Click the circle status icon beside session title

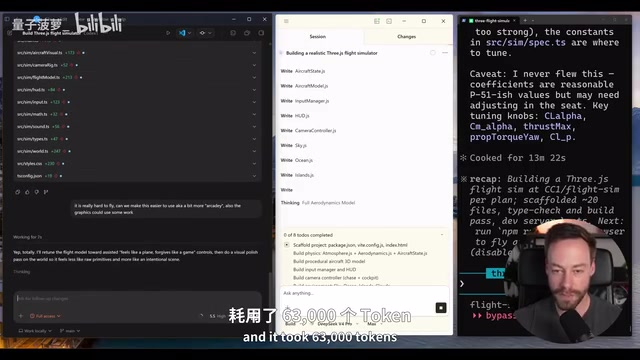click(x=433, y=53)
